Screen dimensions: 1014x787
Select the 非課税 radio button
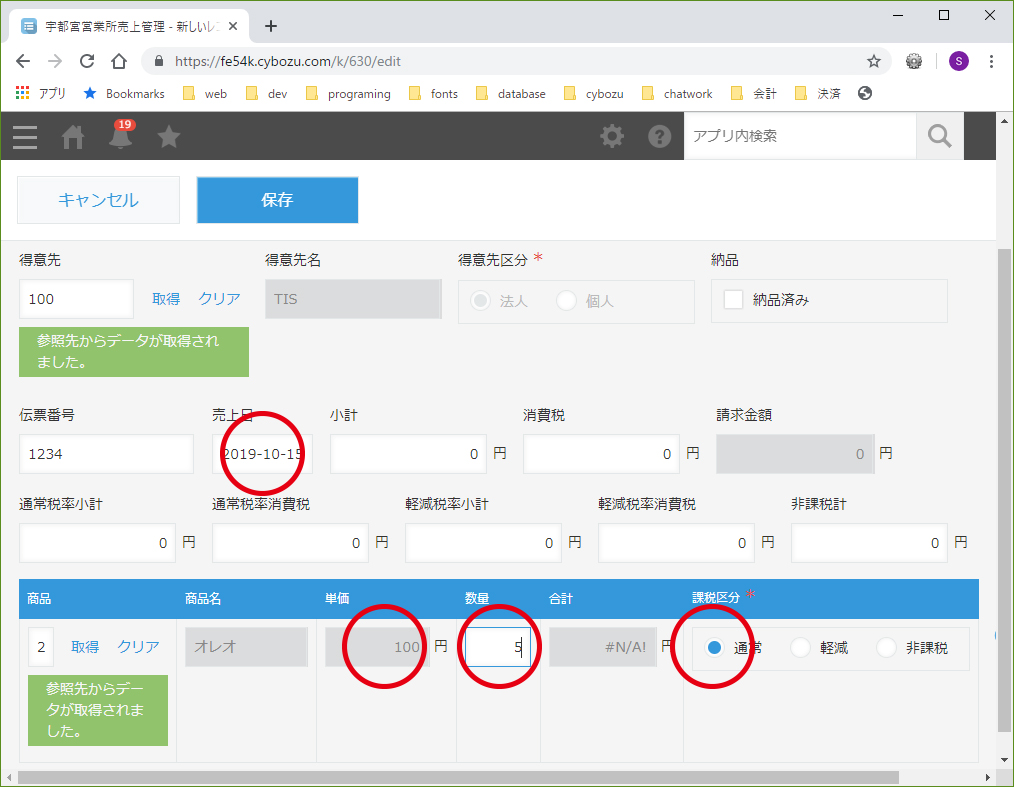click(887, 647)
